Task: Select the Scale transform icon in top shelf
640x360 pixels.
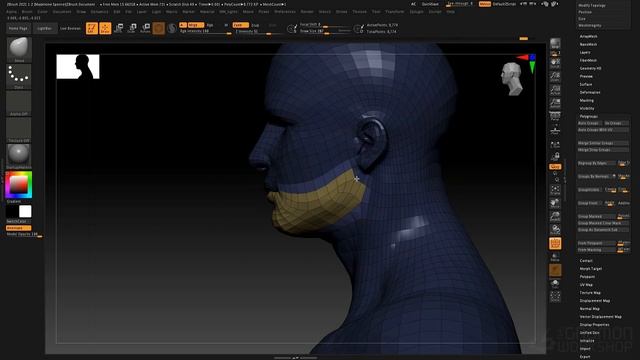Action: point(132,28)
